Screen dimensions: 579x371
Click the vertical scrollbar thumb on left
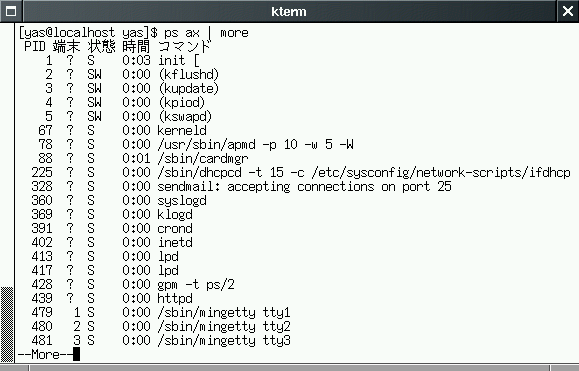point(7,324)
